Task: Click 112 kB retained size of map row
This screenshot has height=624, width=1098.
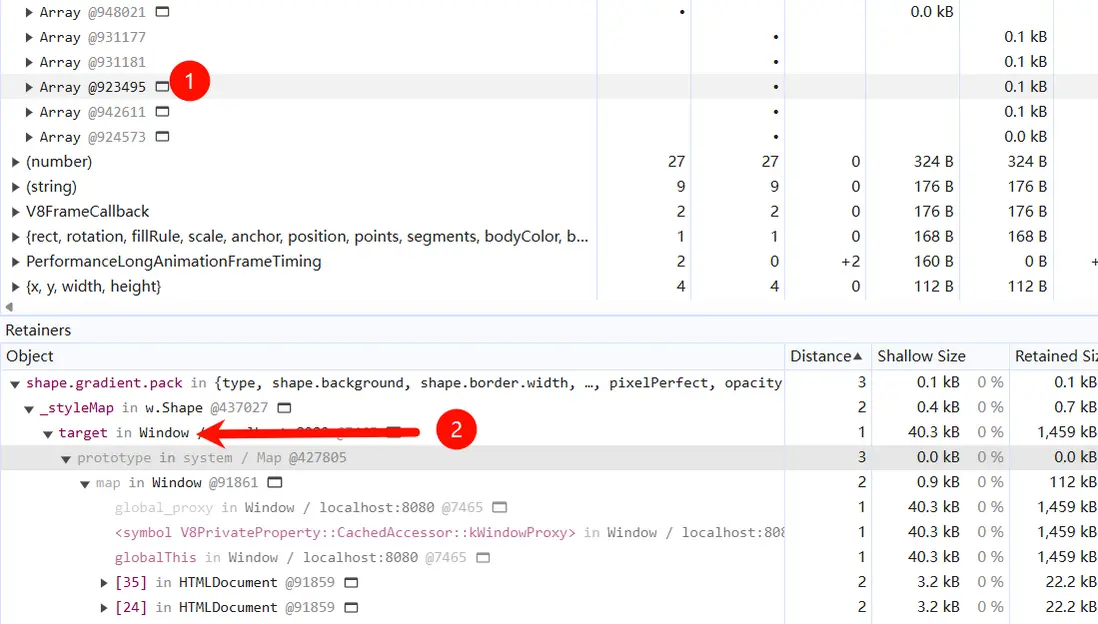Action: tap(1071, 483)
